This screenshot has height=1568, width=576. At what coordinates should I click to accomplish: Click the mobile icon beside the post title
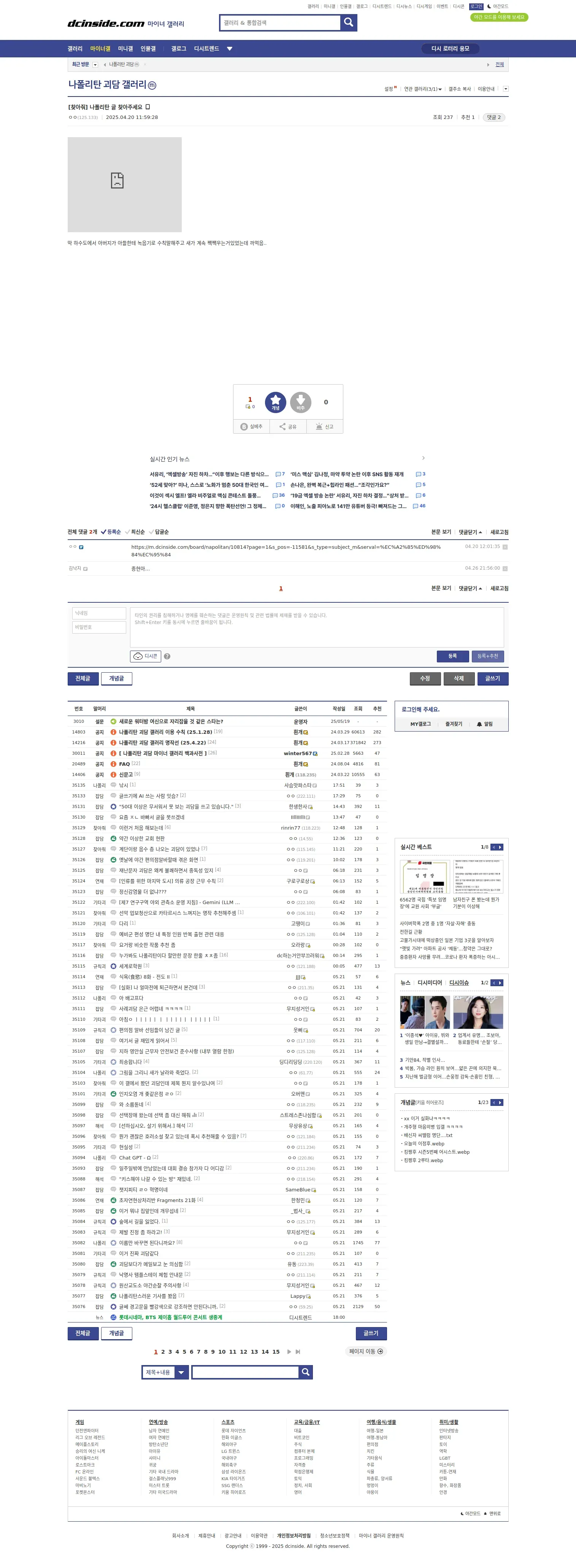pos(148,107)
